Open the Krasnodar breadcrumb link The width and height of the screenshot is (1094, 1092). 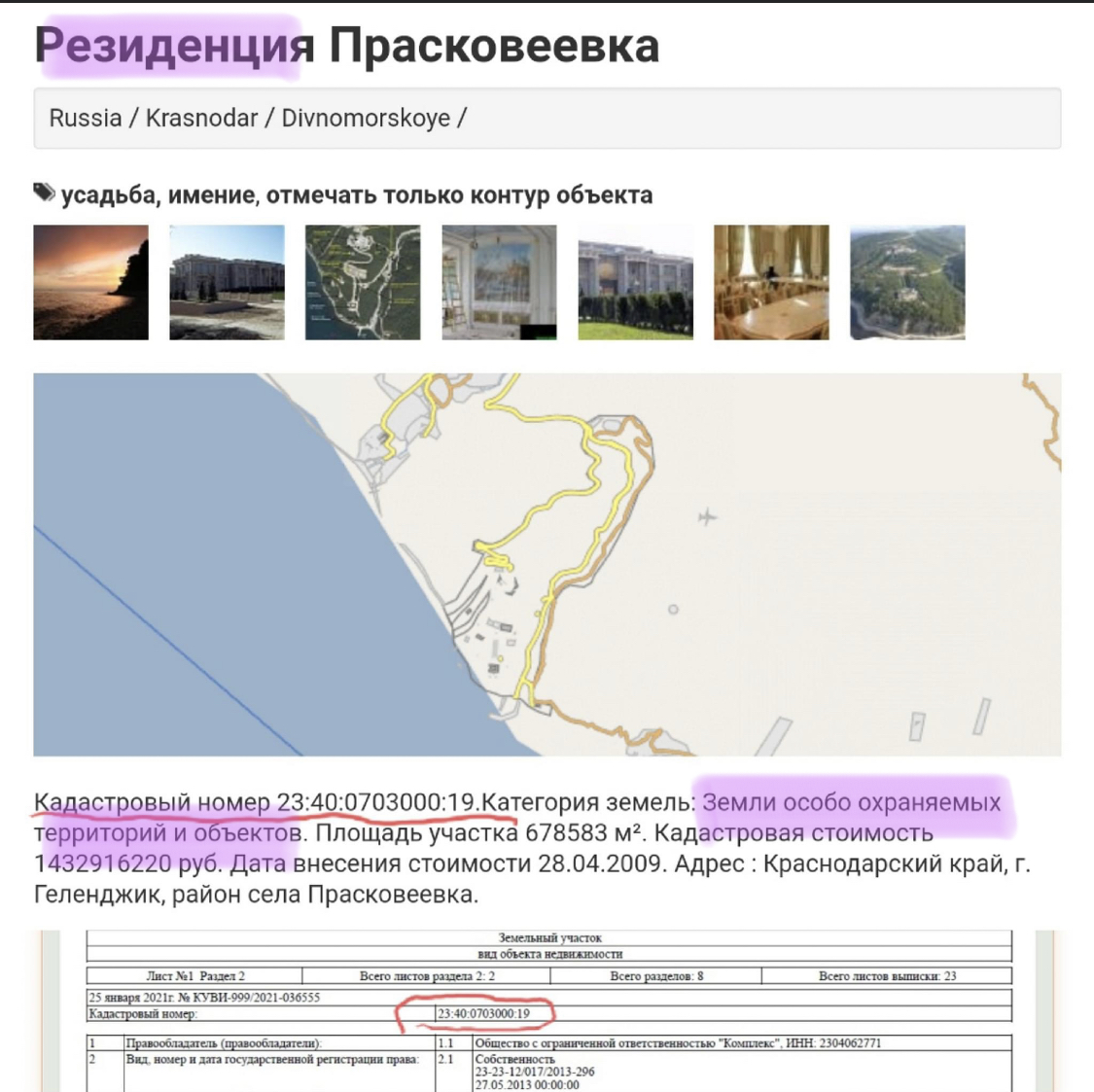tap(201, 119)
